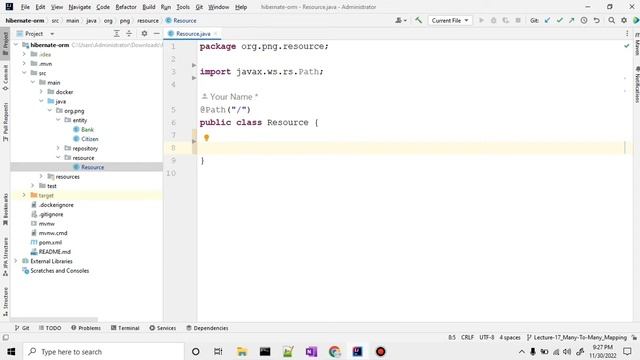
Task: Collapse the src folder
Action: [24, 73]
